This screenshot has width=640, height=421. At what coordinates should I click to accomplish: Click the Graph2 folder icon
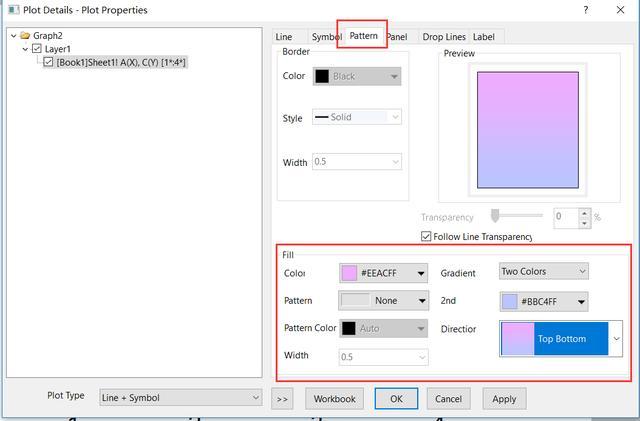[25, 36]
